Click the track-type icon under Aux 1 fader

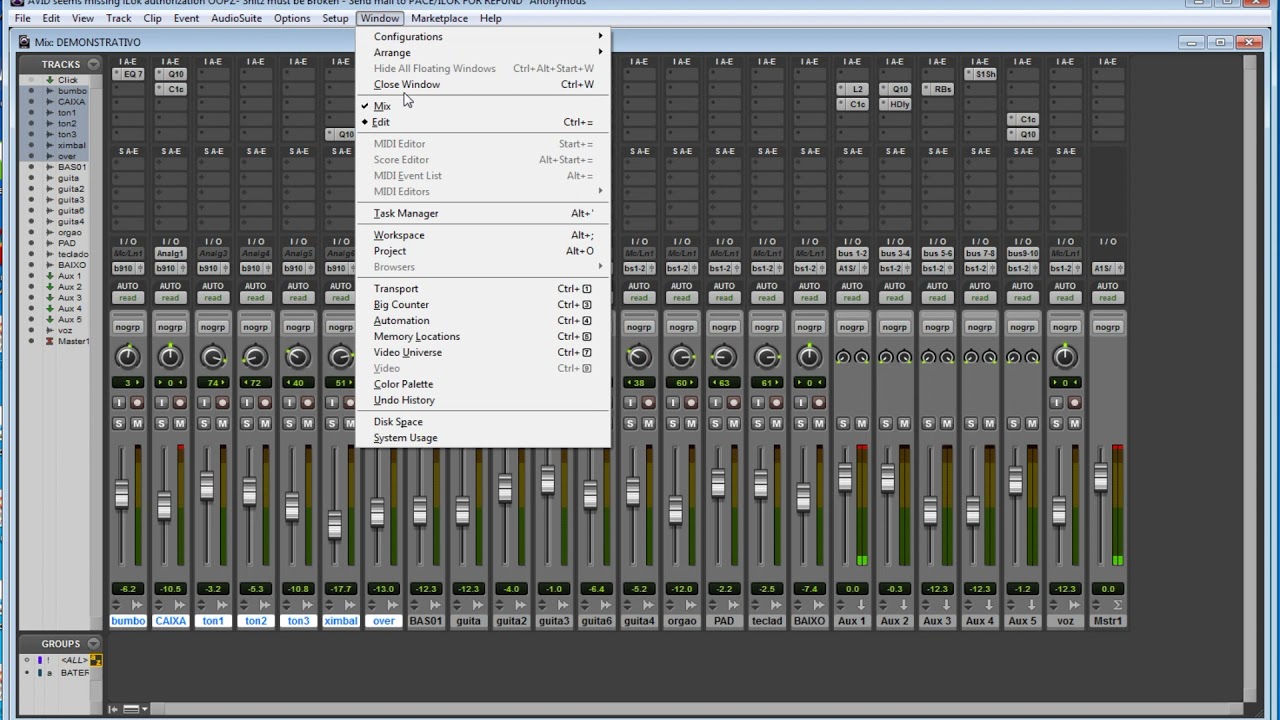coord(861,605)
